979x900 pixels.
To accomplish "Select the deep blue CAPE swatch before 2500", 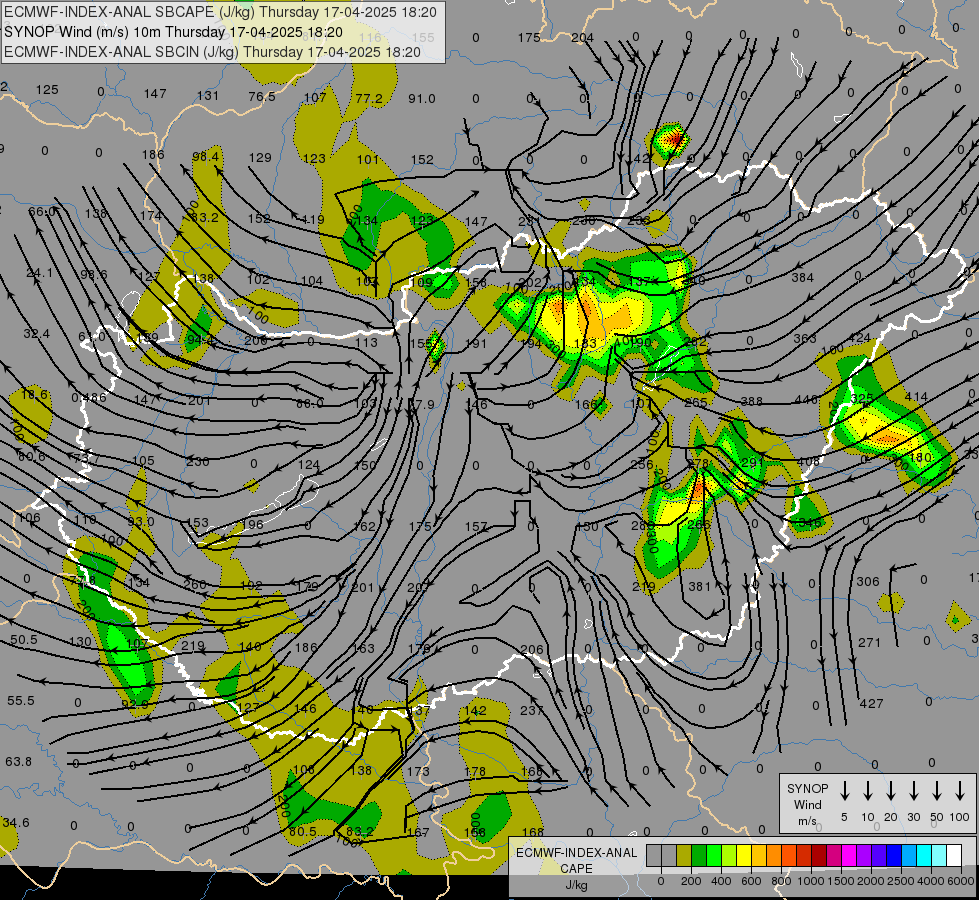I will 893,855.
